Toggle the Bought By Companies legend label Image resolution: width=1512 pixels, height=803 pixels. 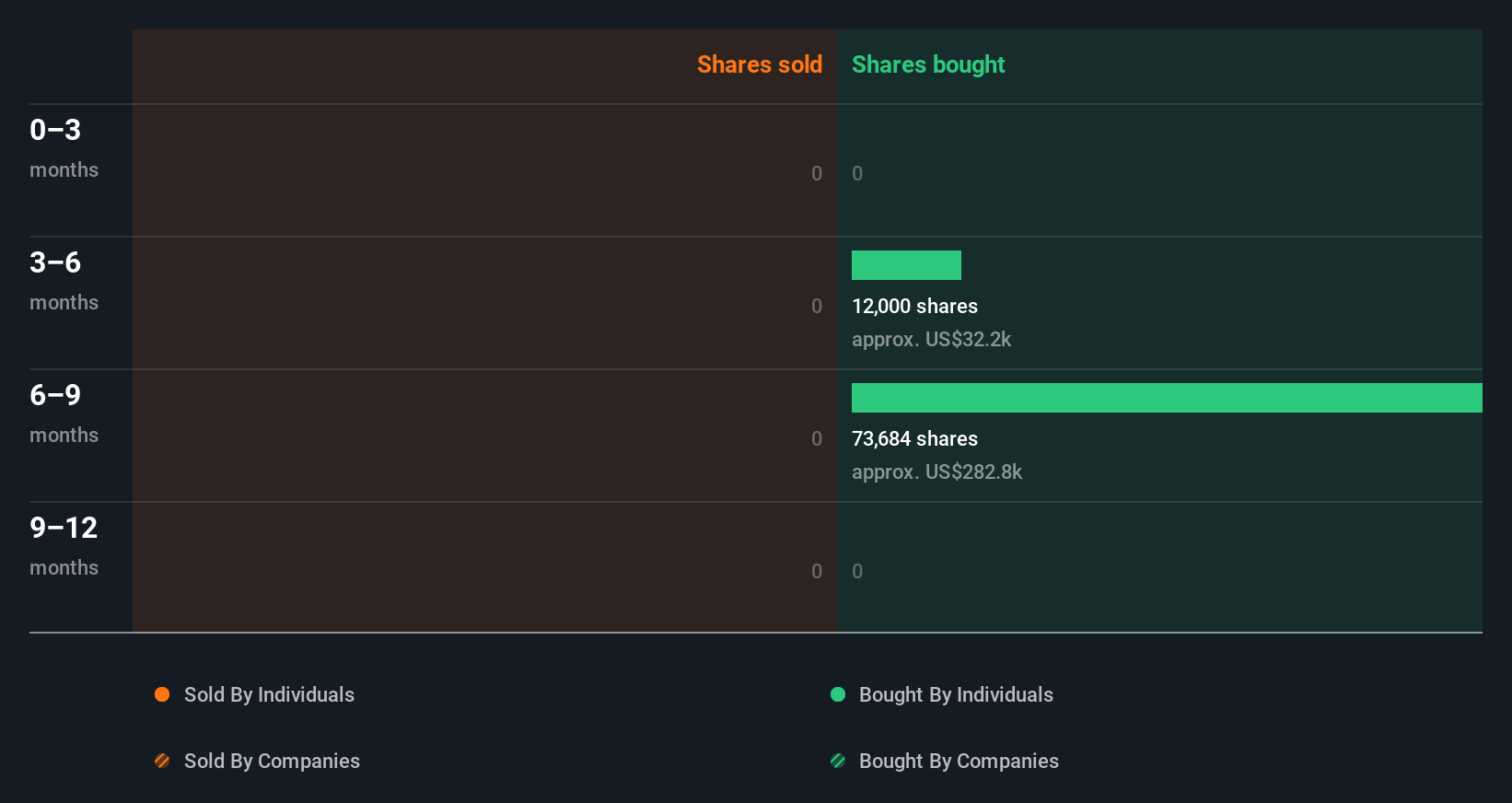pos(959,761)
